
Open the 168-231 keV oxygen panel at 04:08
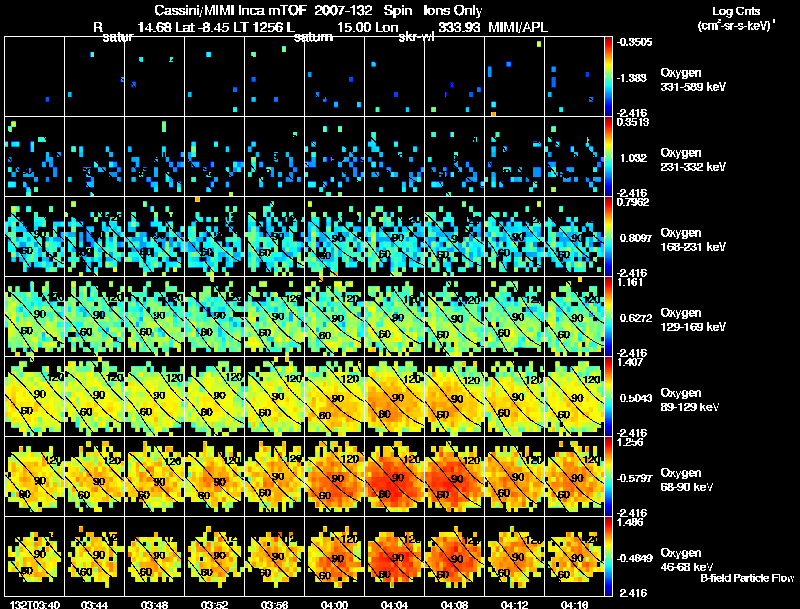point(454,236)
